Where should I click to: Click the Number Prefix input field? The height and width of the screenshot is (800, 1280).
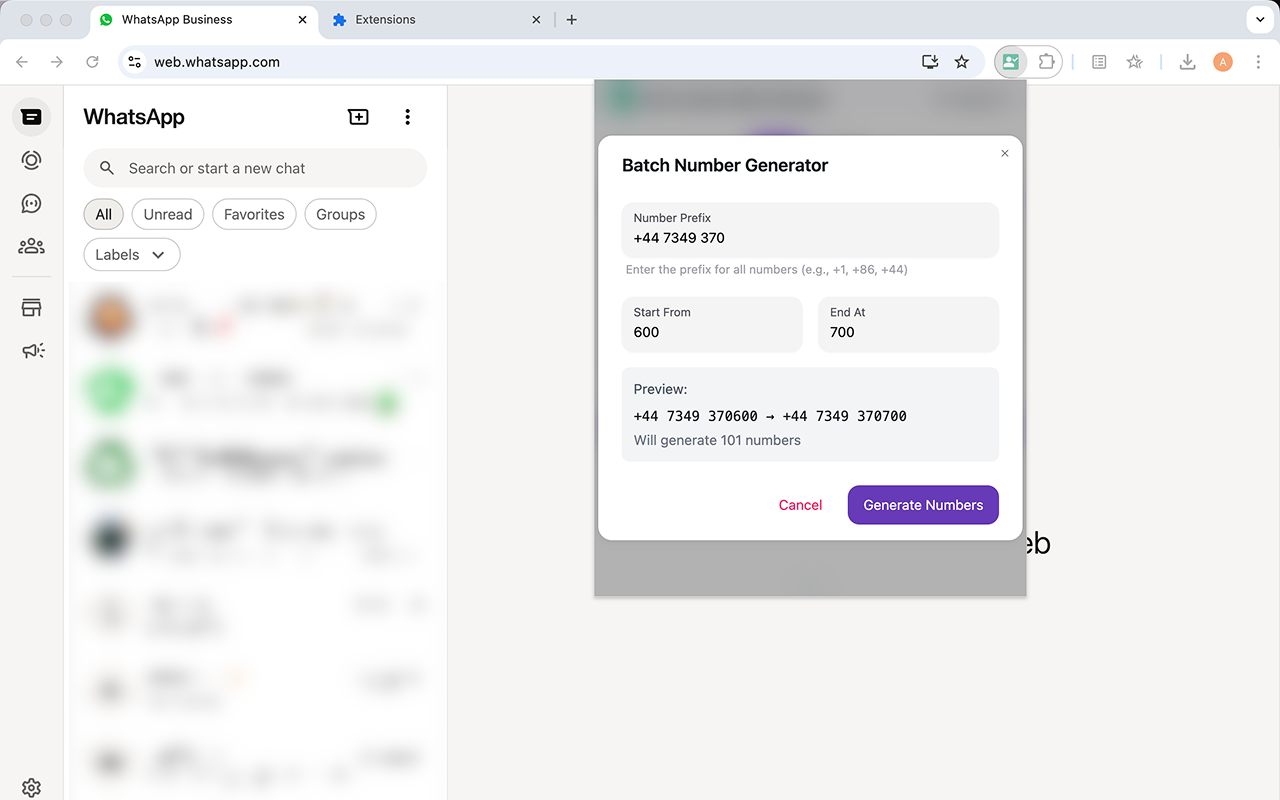810,238
